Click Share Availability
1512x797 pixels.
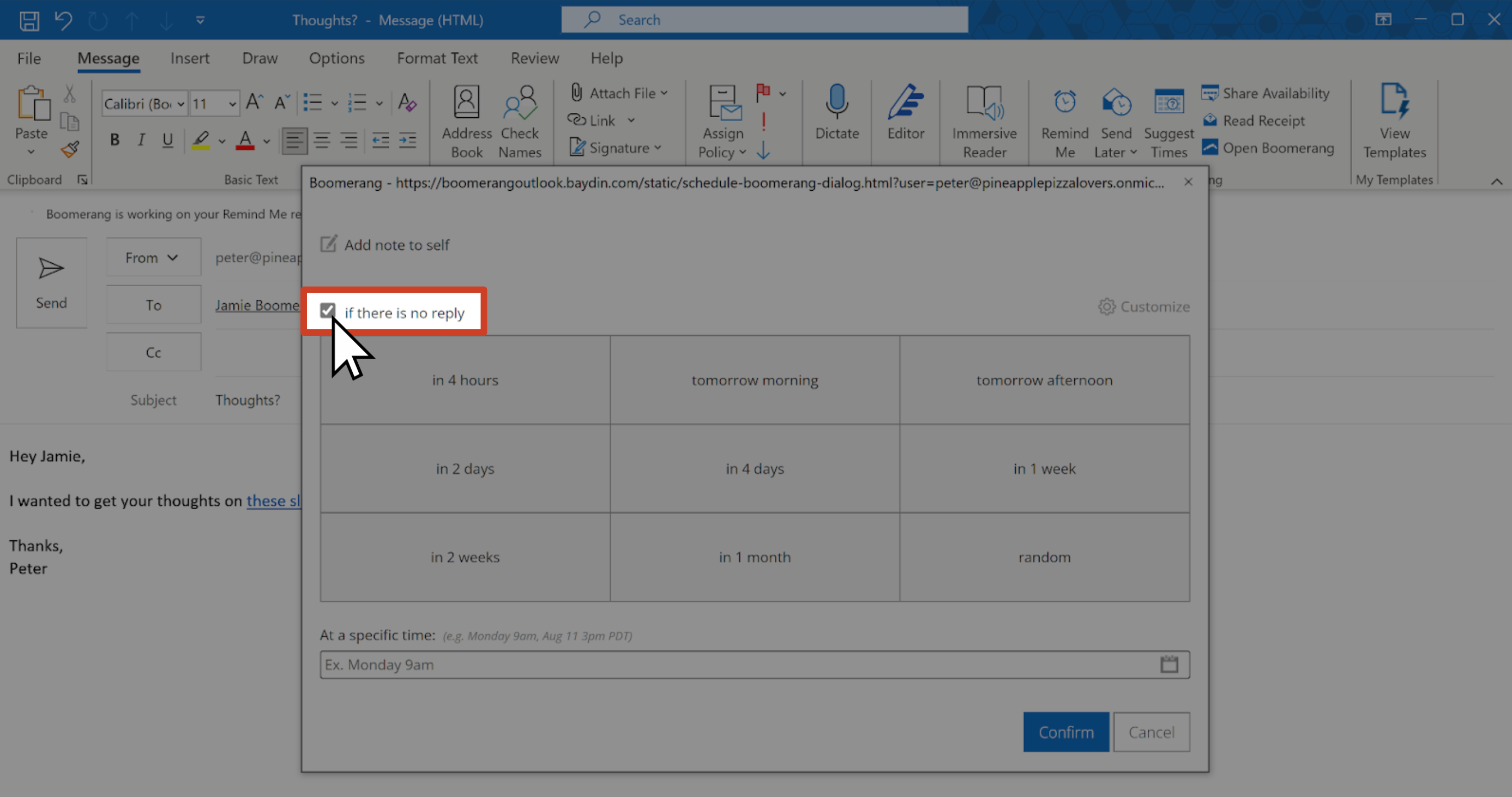(x=1266, y=93)
